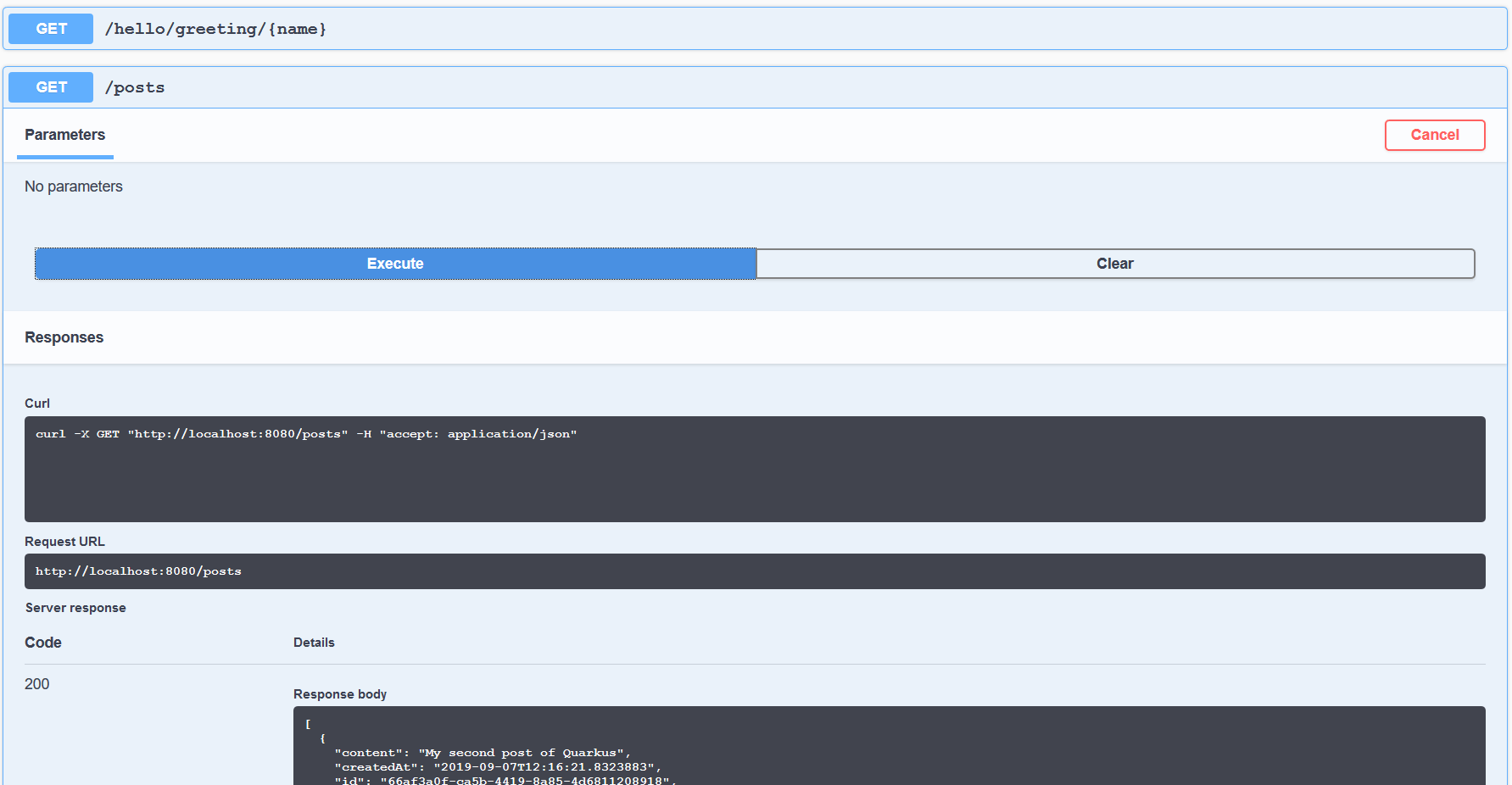Cancel the Try it out mode
Viewport: 1512px width, 785px height.
1435,135
